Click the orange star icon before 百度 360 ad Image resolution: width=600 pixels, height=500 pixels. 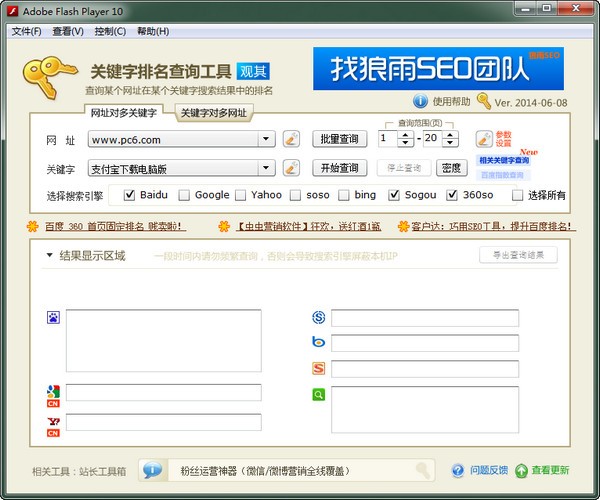tap(33, 226)
